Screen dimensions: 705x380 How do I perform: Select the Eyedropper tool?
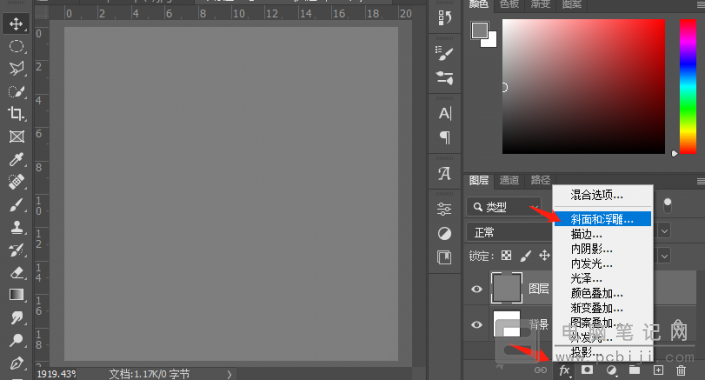pyautogui.click(x=16, y=159)
